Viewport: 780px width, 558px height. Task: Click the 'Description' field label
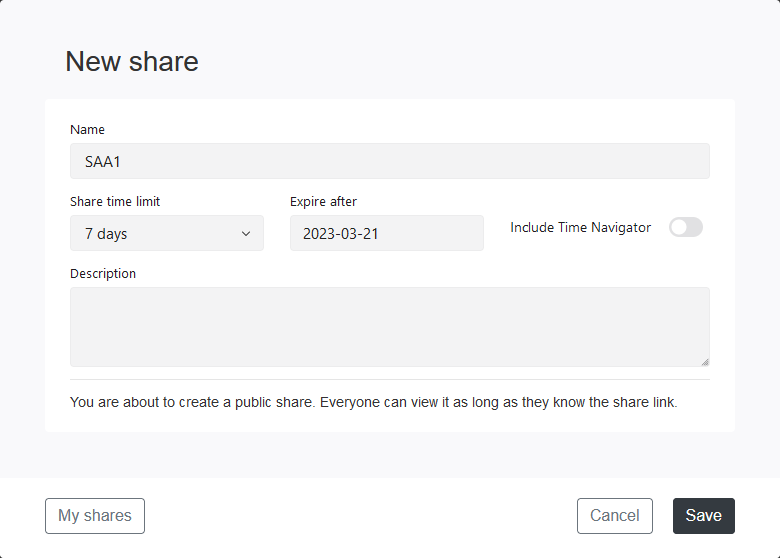[103, 274]
